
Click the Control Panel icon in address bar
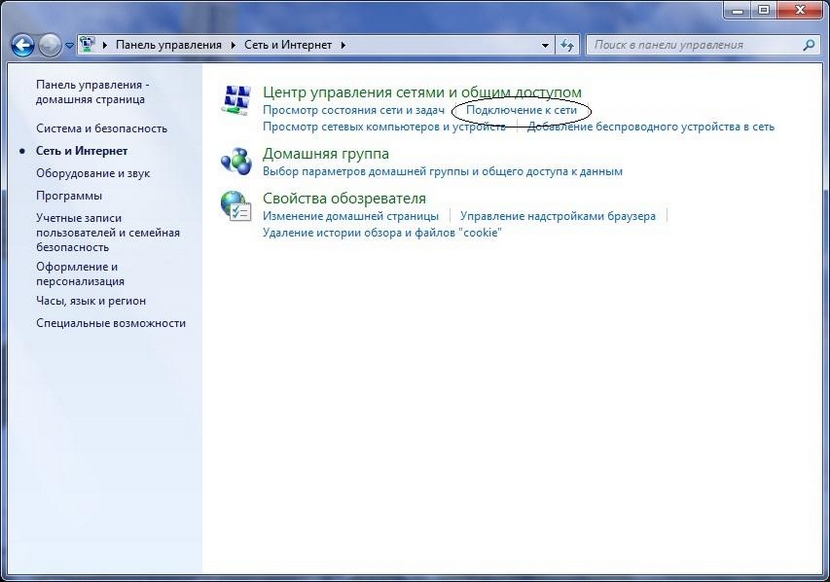click(88, 44)
